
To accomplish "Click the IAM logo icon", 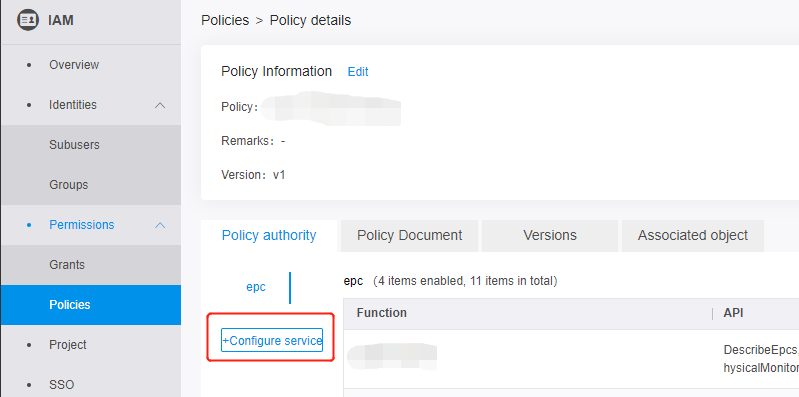I will point(28,20).
